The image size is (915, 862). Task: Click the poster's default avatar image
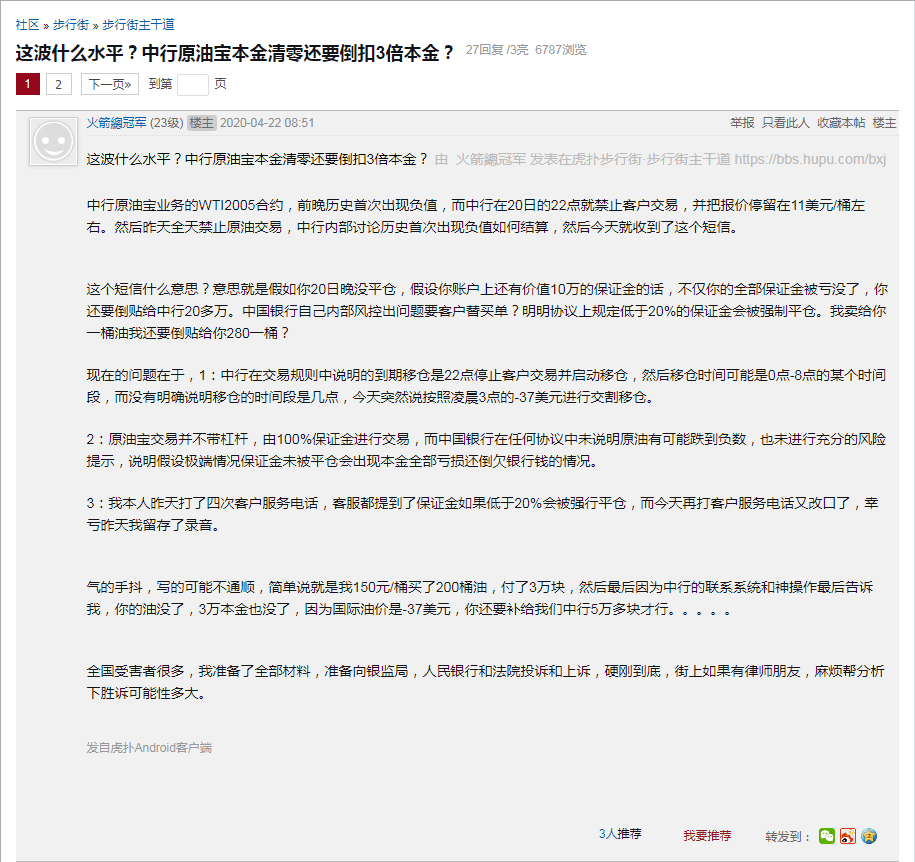click(x=53, y=141)
